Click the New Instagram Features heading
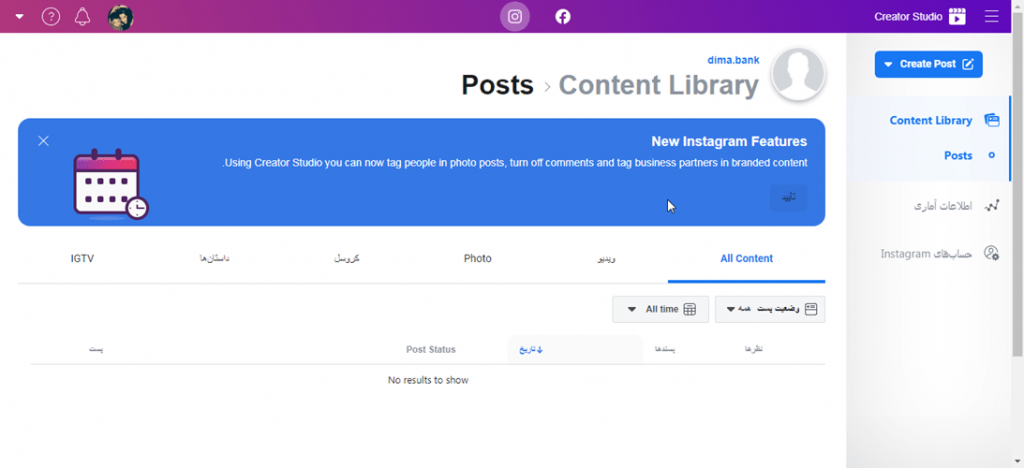 pyautogui.click(x=729, y=142)
